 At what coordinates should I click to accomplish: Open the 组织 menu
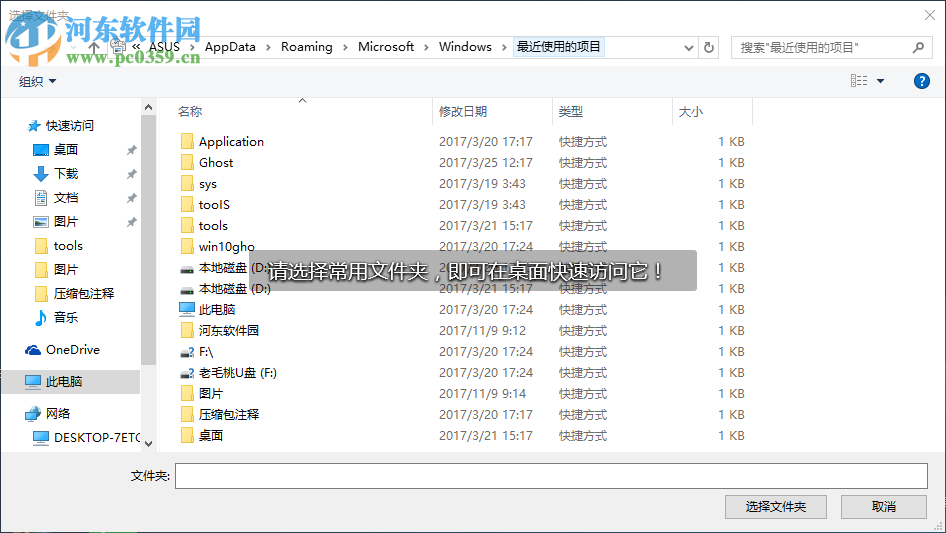pos(37,81)
